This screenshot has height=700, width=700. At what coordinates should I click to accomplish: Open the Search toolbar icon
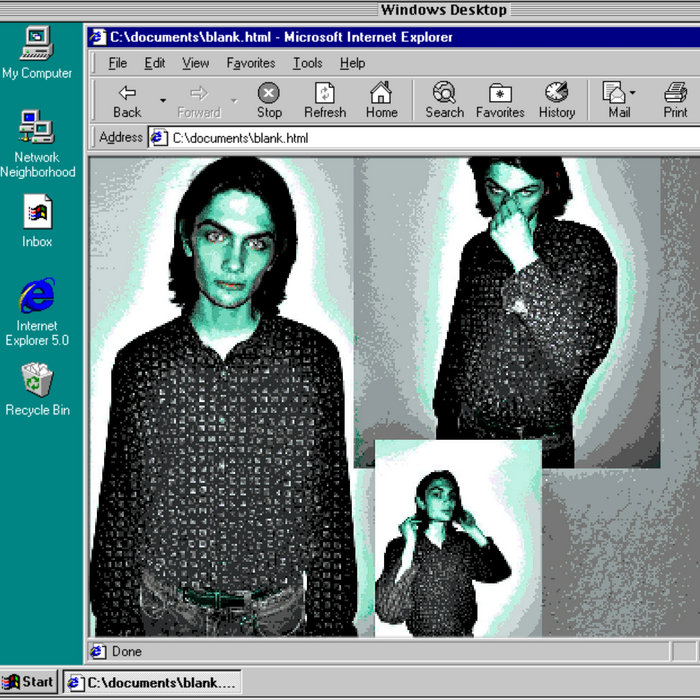(444, 93)
